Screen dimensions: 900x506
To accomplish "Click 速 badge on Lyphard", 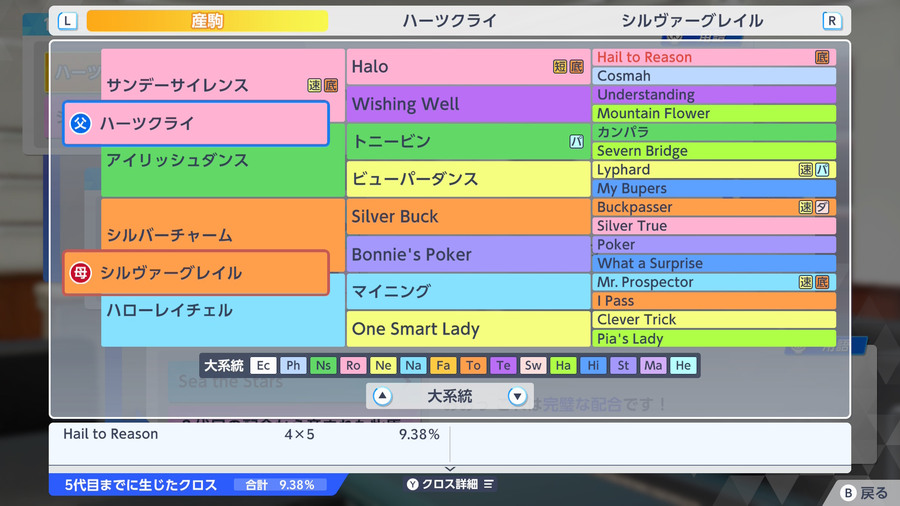I will click(806, 169).
